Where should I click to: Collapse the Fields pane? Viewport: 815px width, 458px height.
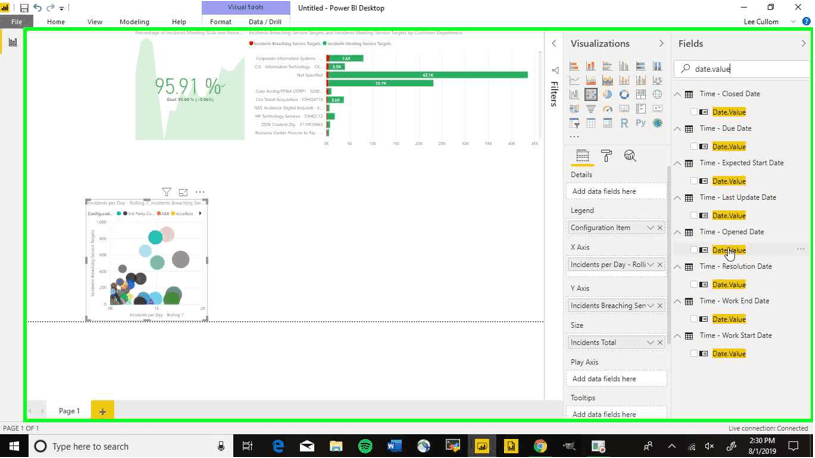804,44
